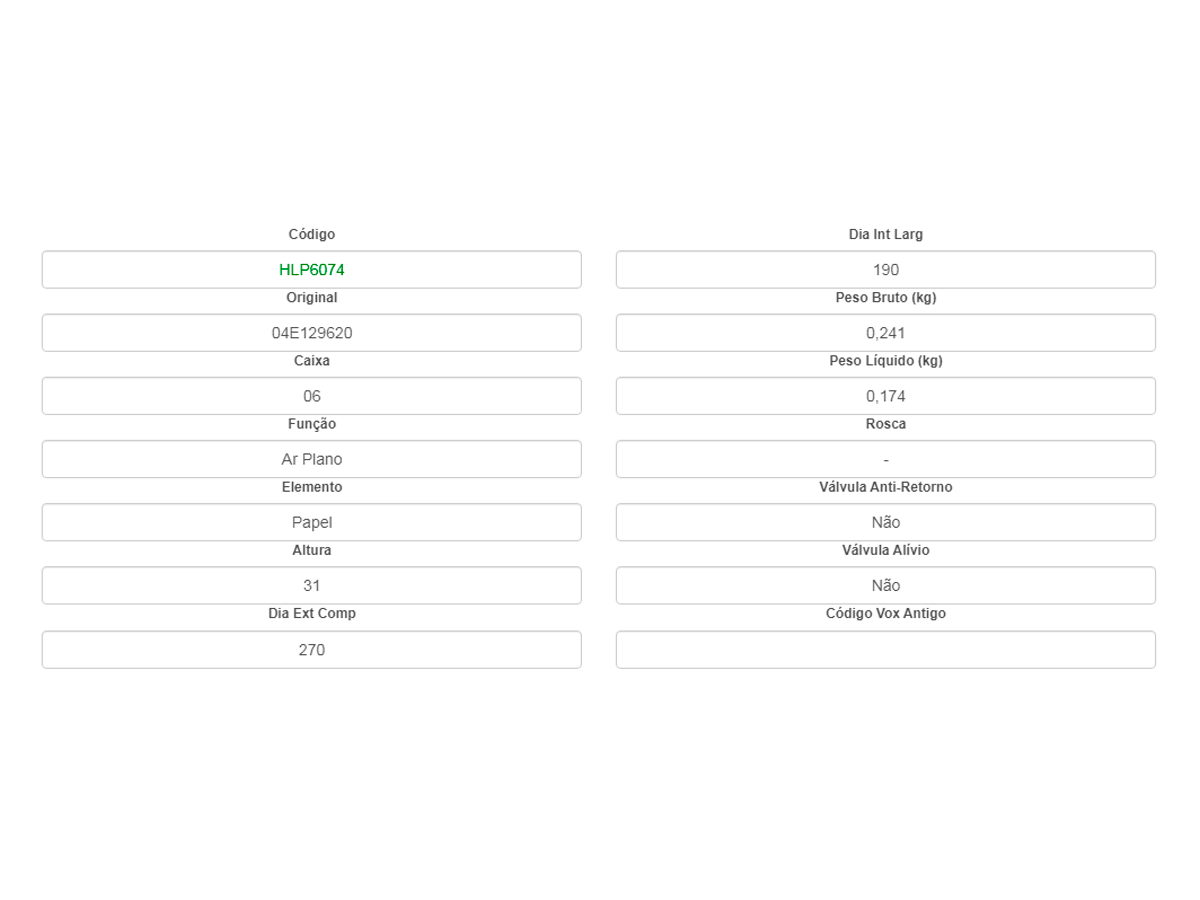This screenshot has width=1200, height=900.
Task: Click the Função label text
Action: coord(312,424)
